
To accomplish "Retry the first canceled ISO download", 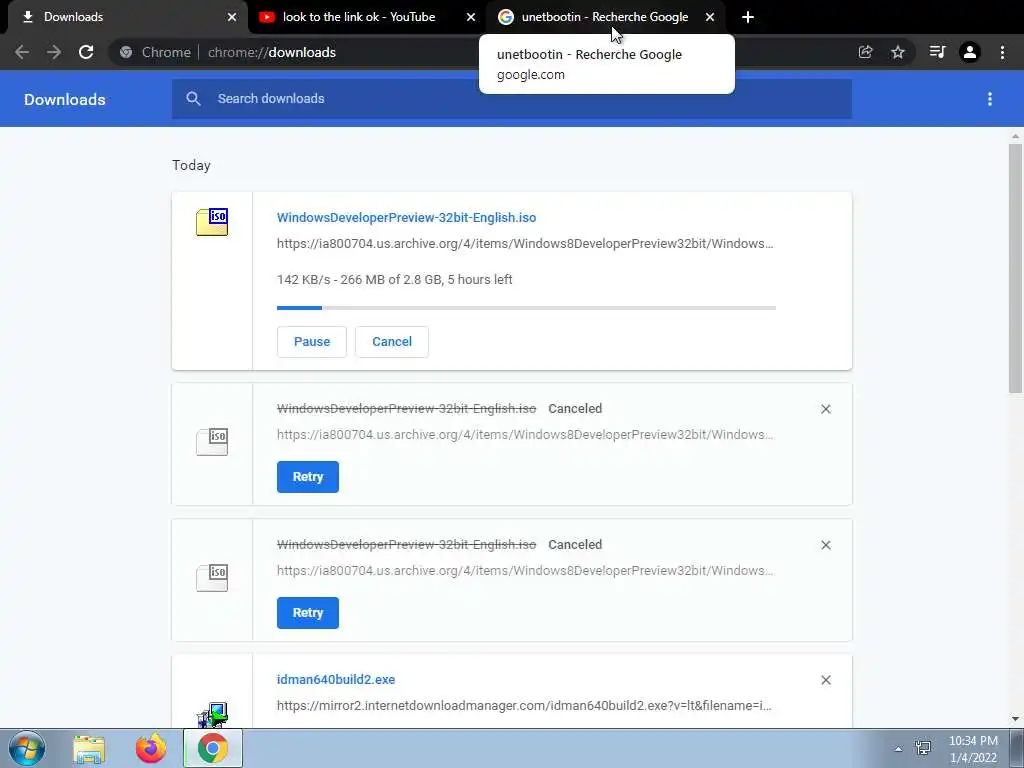I will tap(308, 477).
